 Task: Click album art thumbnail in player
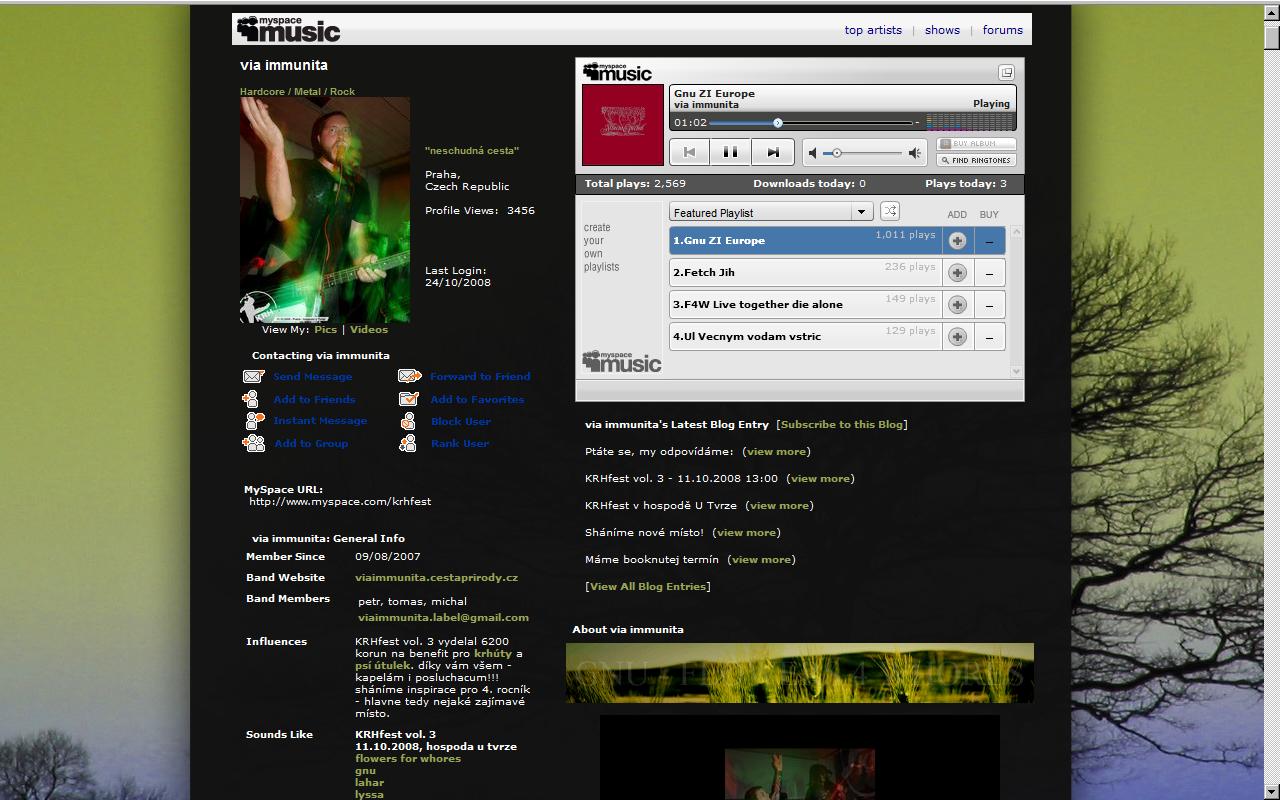623,125
